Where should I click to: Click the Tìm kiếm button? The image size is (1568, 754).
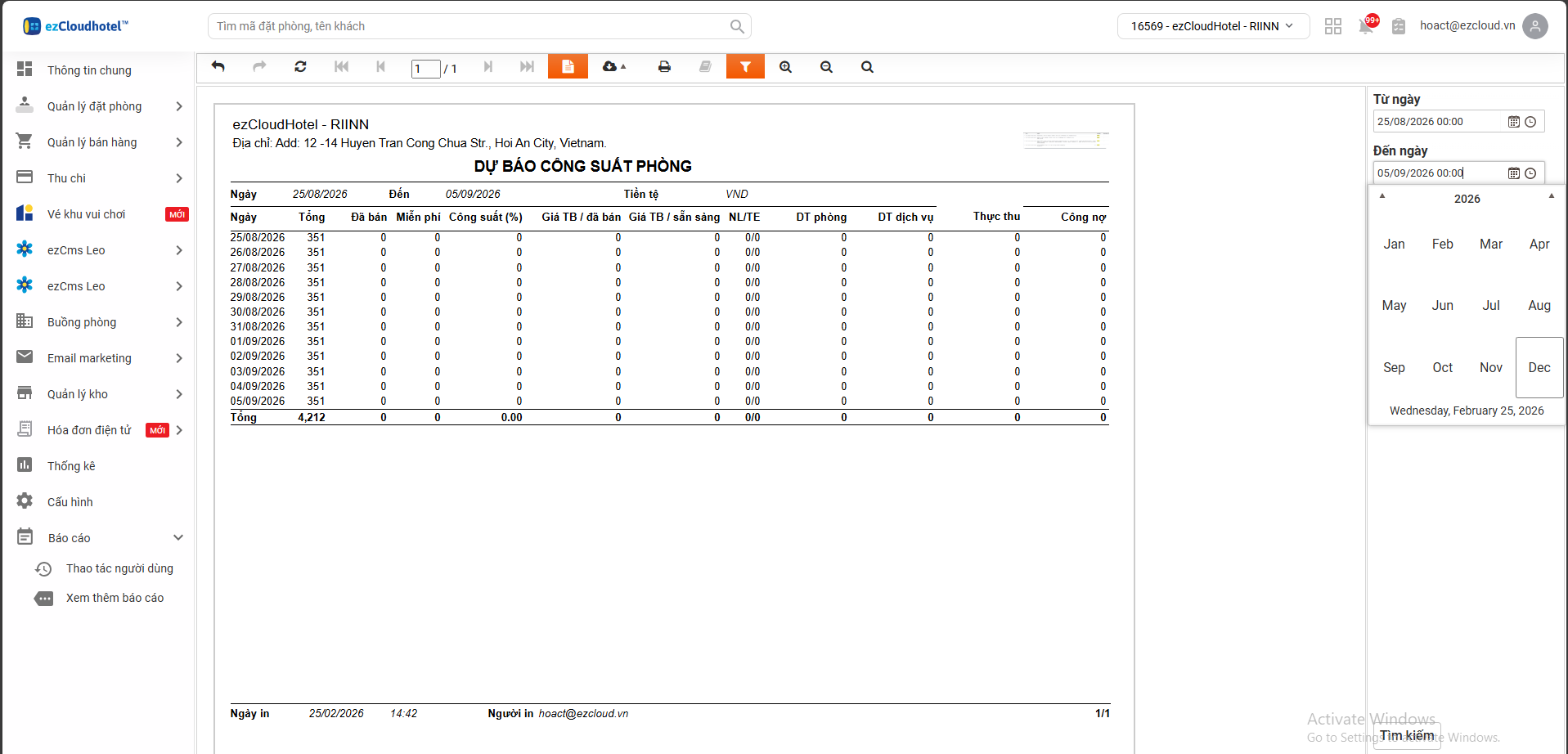pyautogui.click(x=1407, y=735)
